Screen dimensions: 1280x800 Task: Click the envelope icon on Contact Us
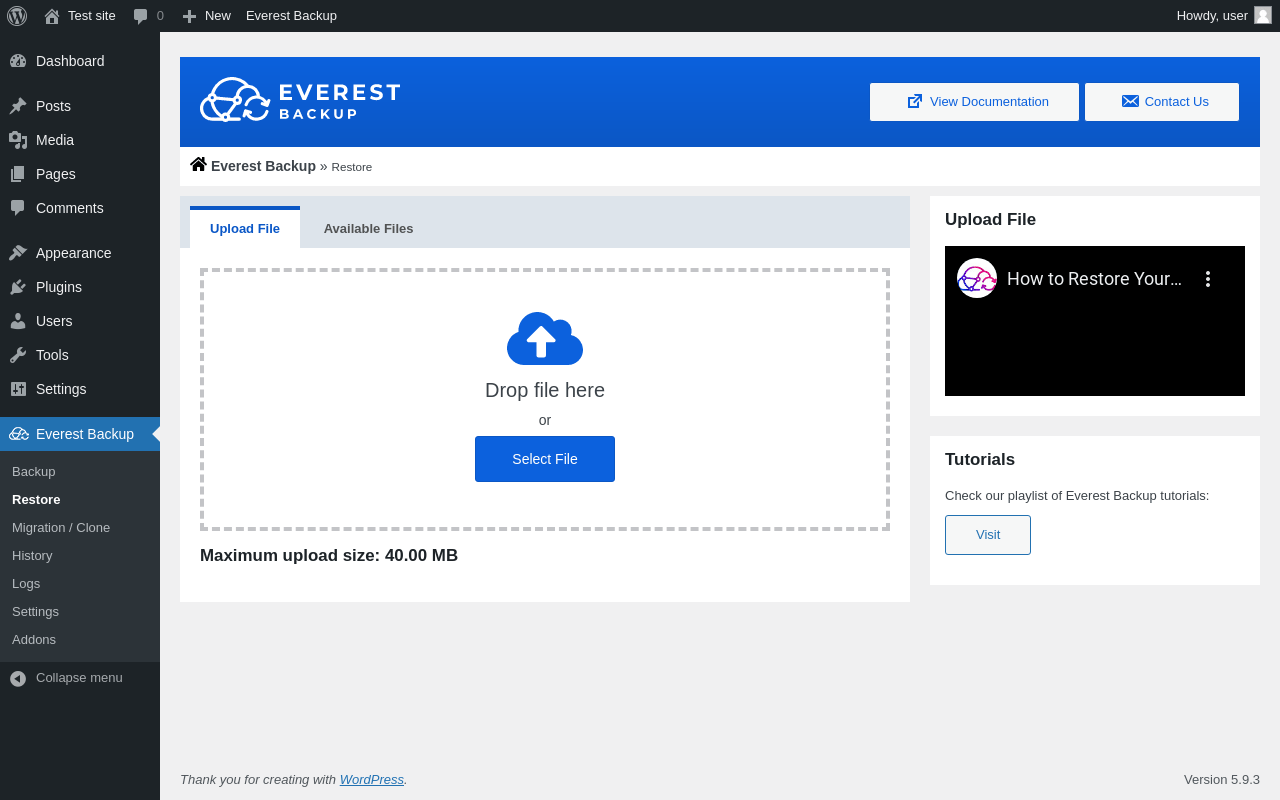tap(1130, 101)
